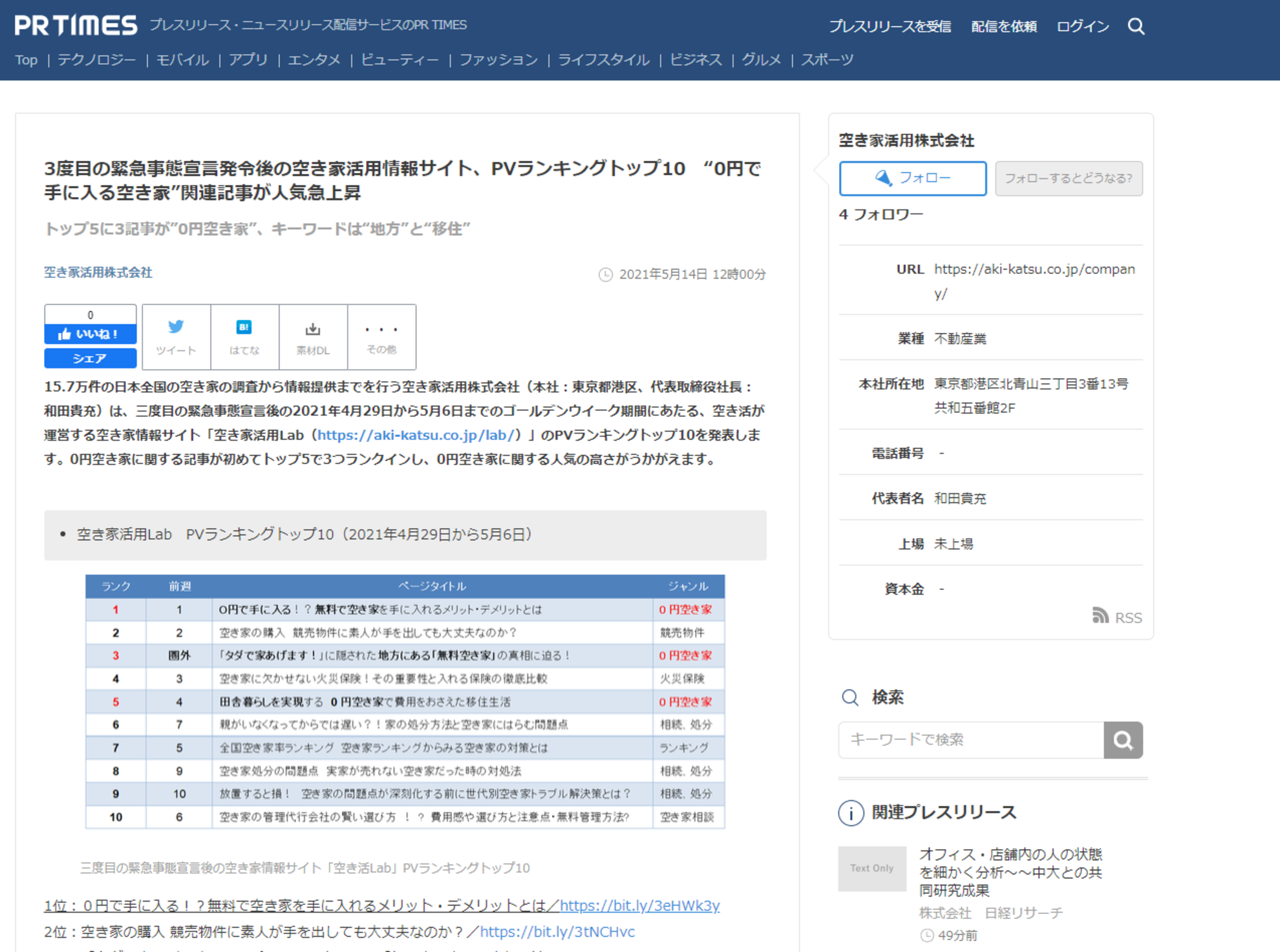Click the 検索 heading magnifier icon
Image resolution: width=1280 pixels, height=952 pixels.
tap(850, 697)
